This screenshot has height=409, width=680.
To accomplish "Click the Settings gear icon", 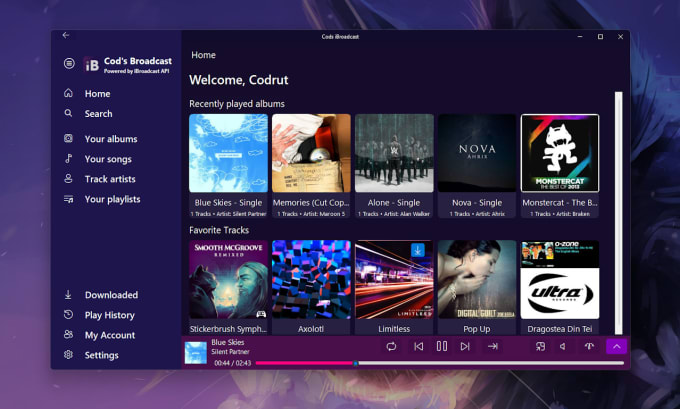I will point(69,354).
